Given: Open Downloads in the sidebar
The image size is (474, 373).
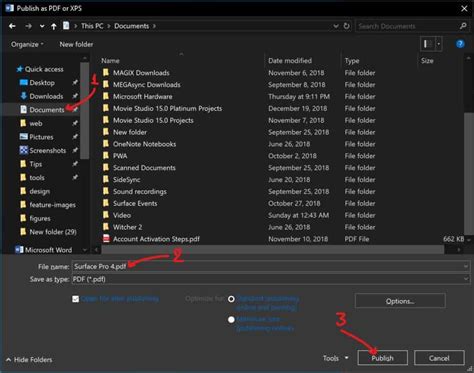Looking at the screenshot, I should coord(42,96).
